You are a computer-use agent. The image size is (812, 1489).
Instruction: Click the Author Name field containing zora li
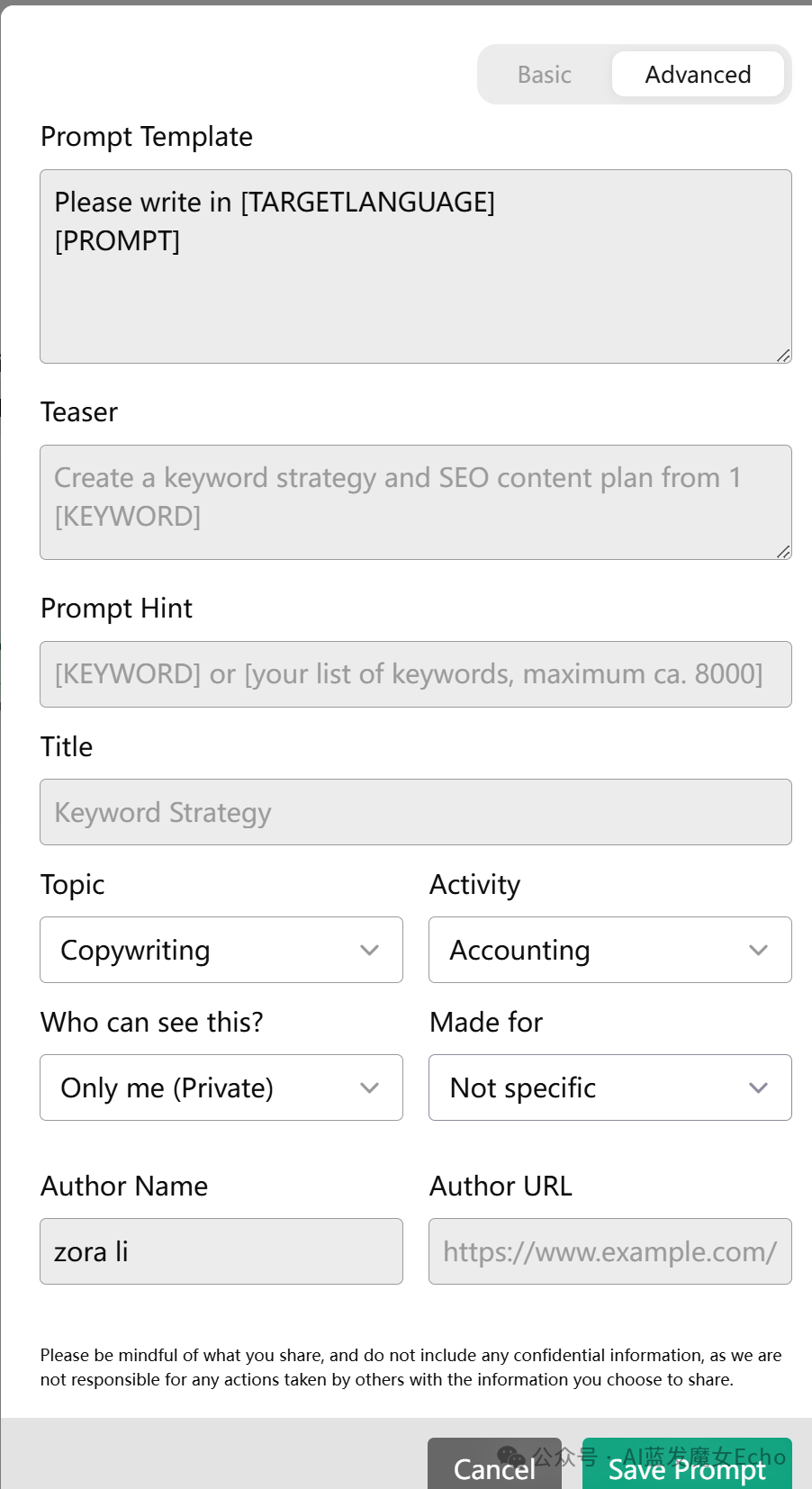[x=221, y=1251]
